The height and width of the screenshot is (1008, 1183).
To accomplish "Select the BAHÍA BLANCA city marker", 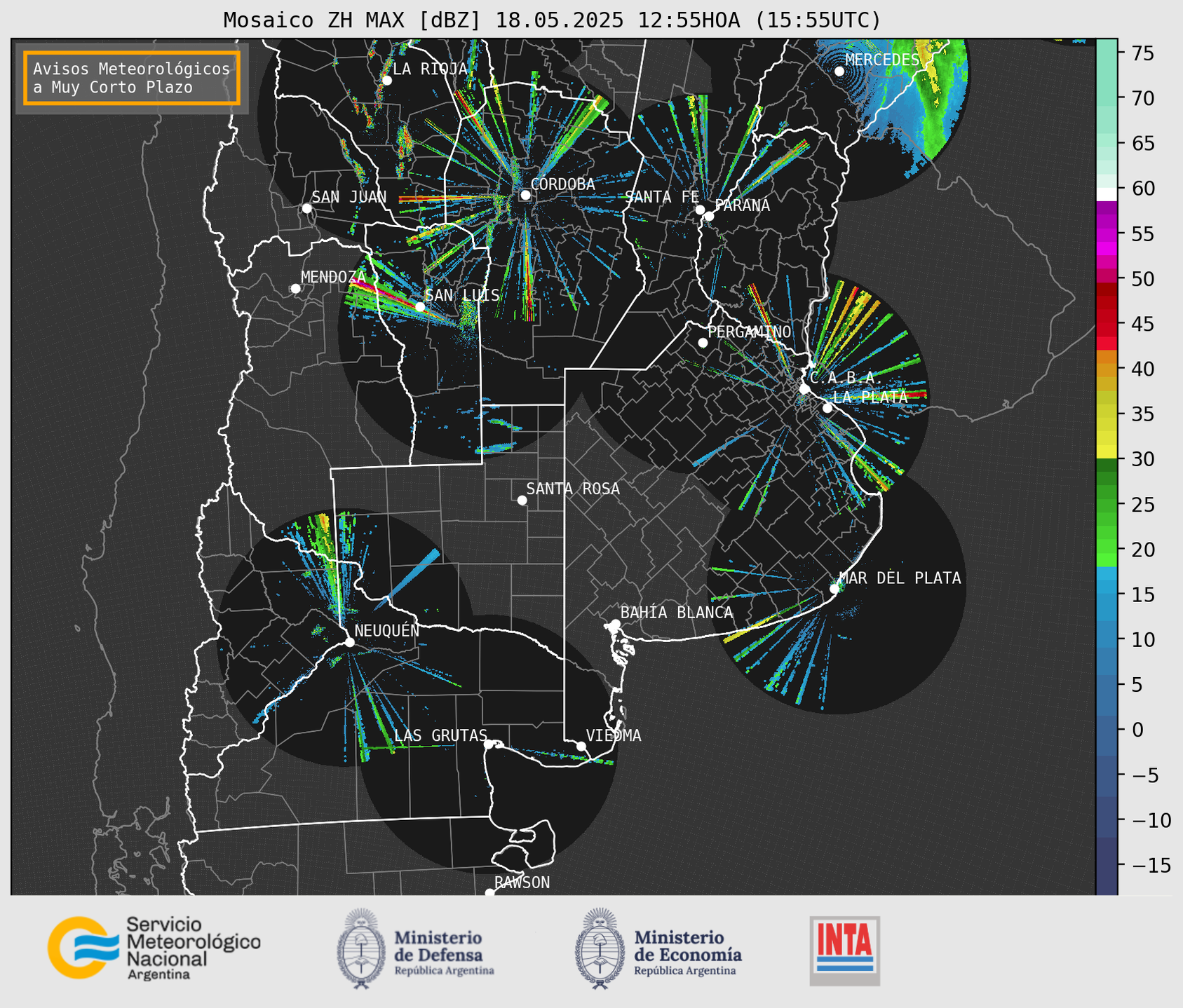I will [x=615, y=624].
